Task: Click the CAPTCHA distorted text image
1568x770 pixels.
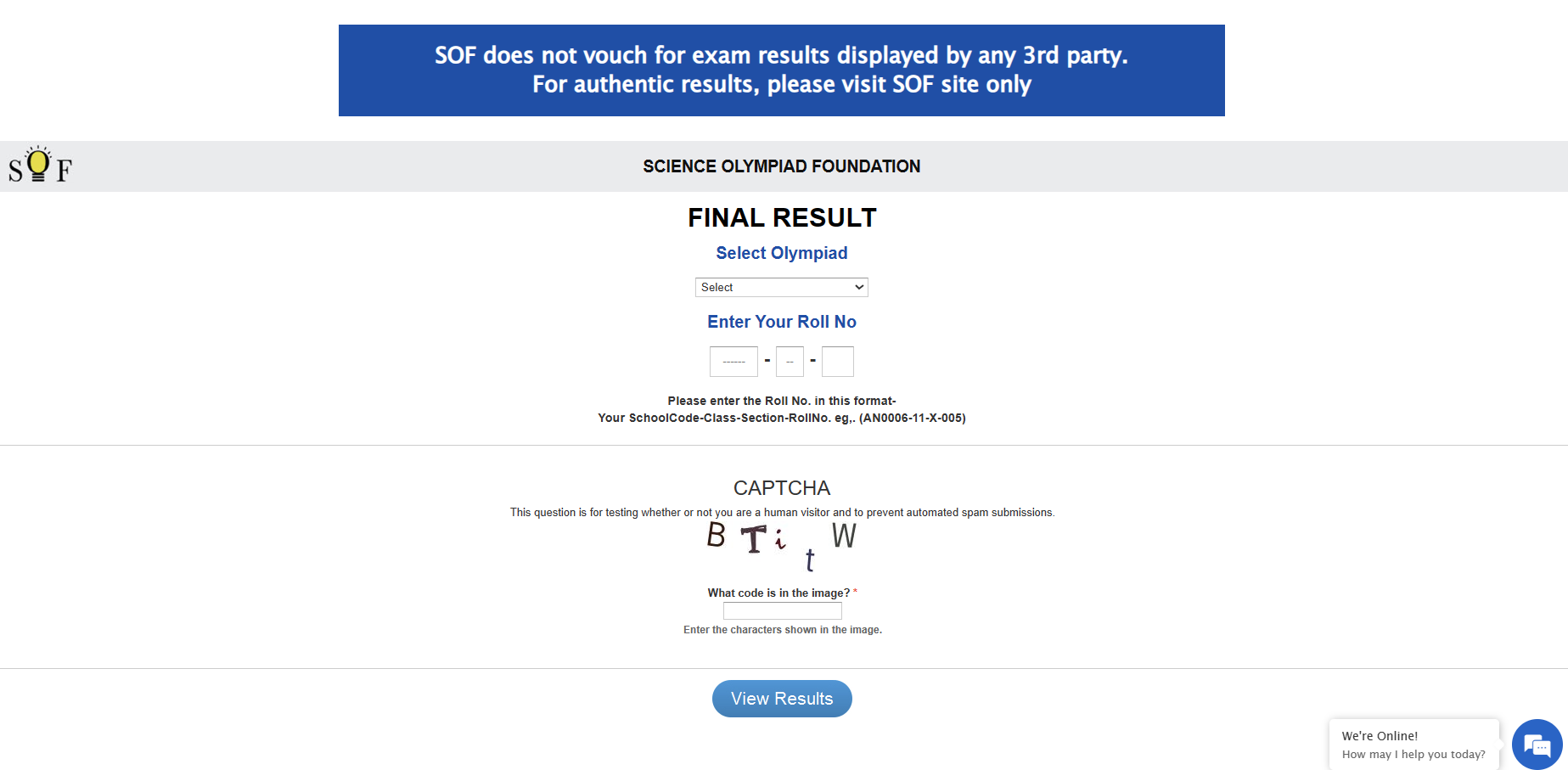Action: (781, 543)
